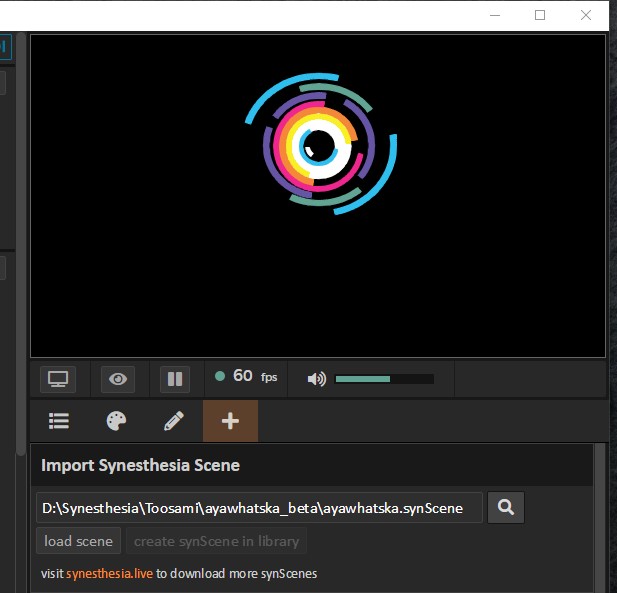Maximize the application window
The image size is (617, 593).
pyautogui.click(x=540, y=15)
